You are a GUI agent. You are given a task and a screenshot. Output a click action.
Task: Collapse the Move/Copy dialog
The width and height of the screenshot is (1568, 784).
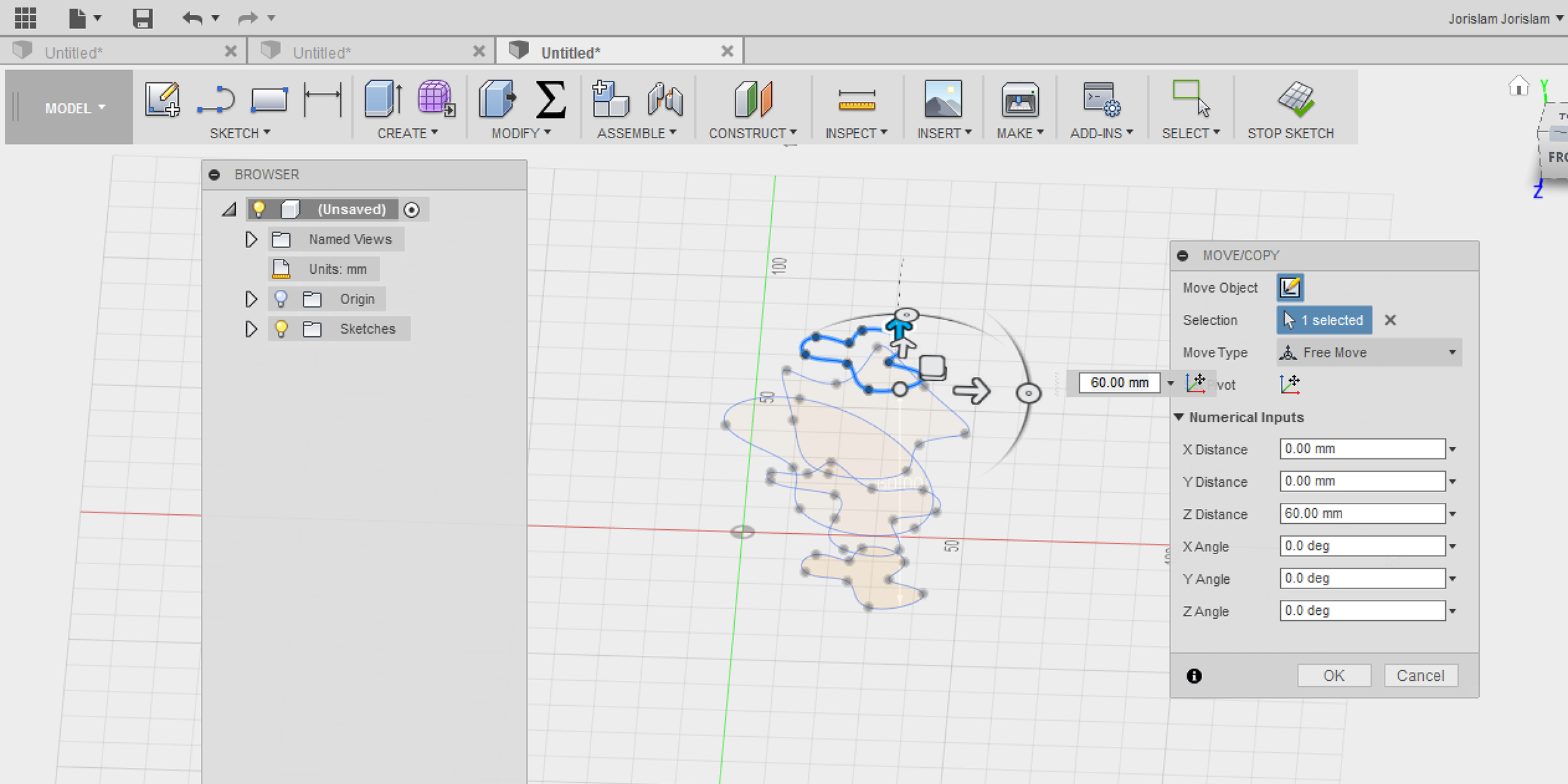tap(1182, 255)
